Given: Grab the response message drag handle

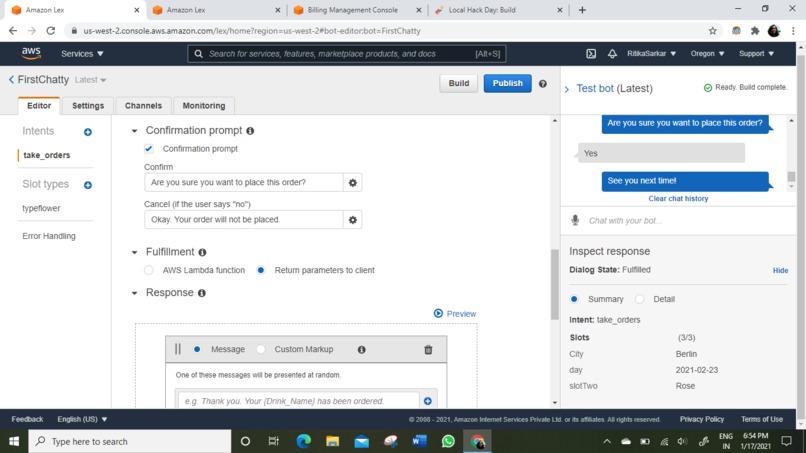Looking at the screenshot, I should tap(178, 349).
